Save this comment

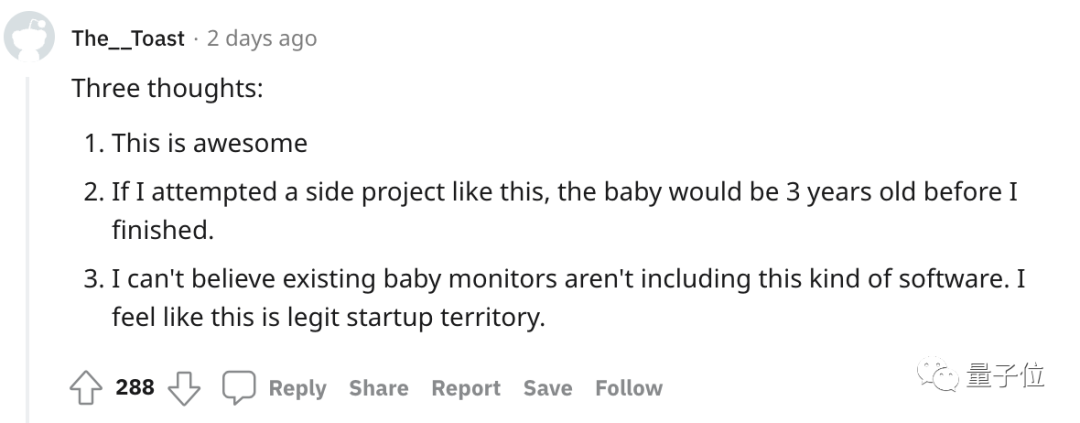[x=547, y=388]
